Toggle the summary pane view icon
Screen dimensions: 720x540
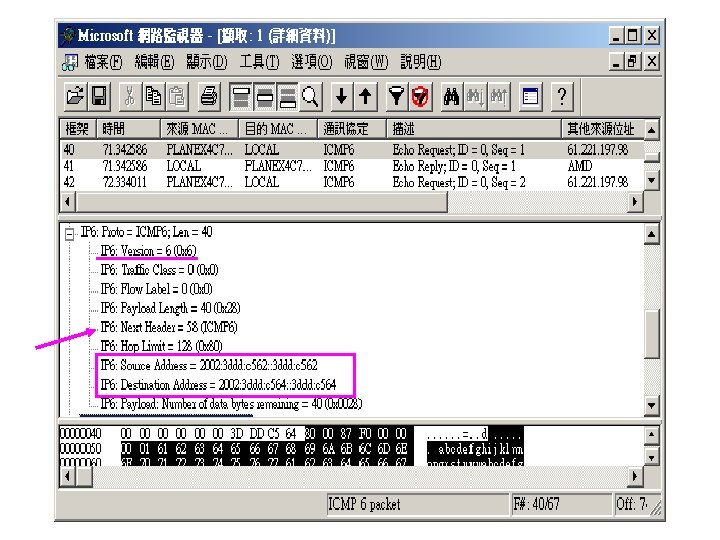(241, 96)
